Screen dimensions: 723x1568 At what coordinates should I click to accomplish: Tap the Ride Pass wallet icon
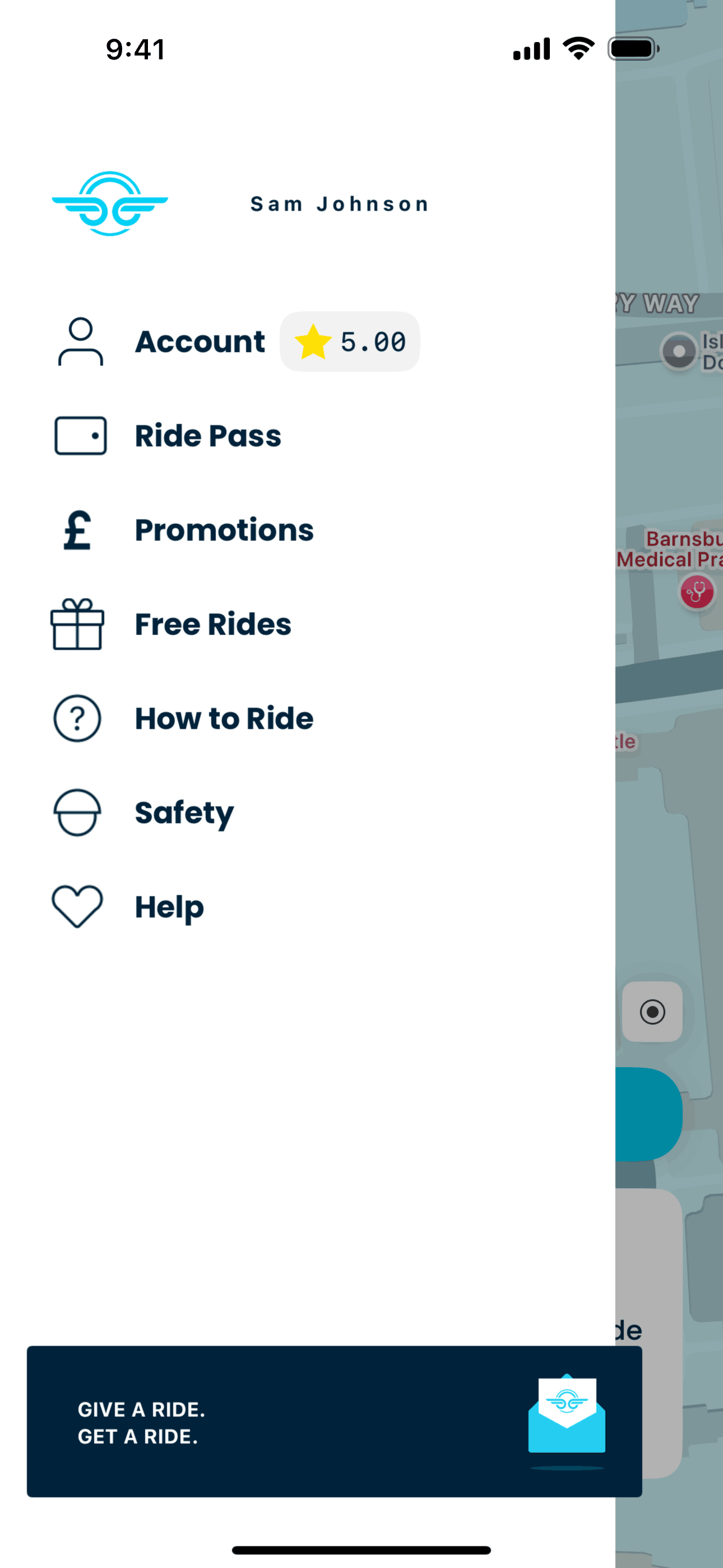point(80,436)
